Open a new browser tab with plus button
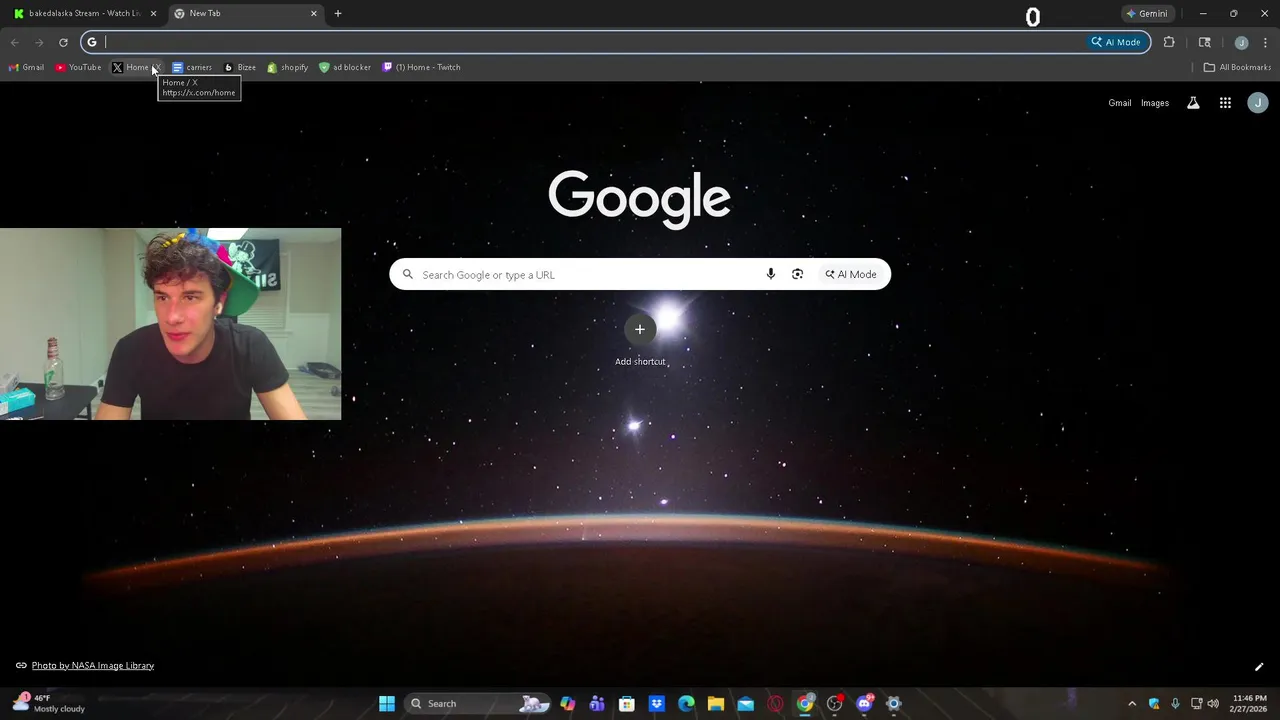Image resolution: width=1280 pixels, height=720 pixels. tap(338, 13)
